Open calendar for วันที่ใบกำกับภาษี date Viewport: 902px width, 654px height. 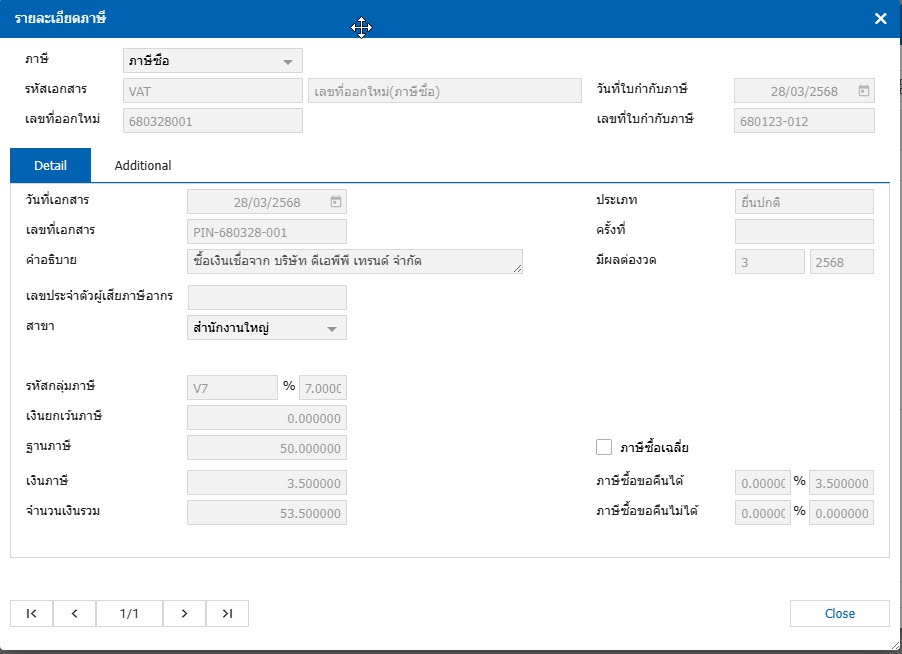click(x=863, y=91)
